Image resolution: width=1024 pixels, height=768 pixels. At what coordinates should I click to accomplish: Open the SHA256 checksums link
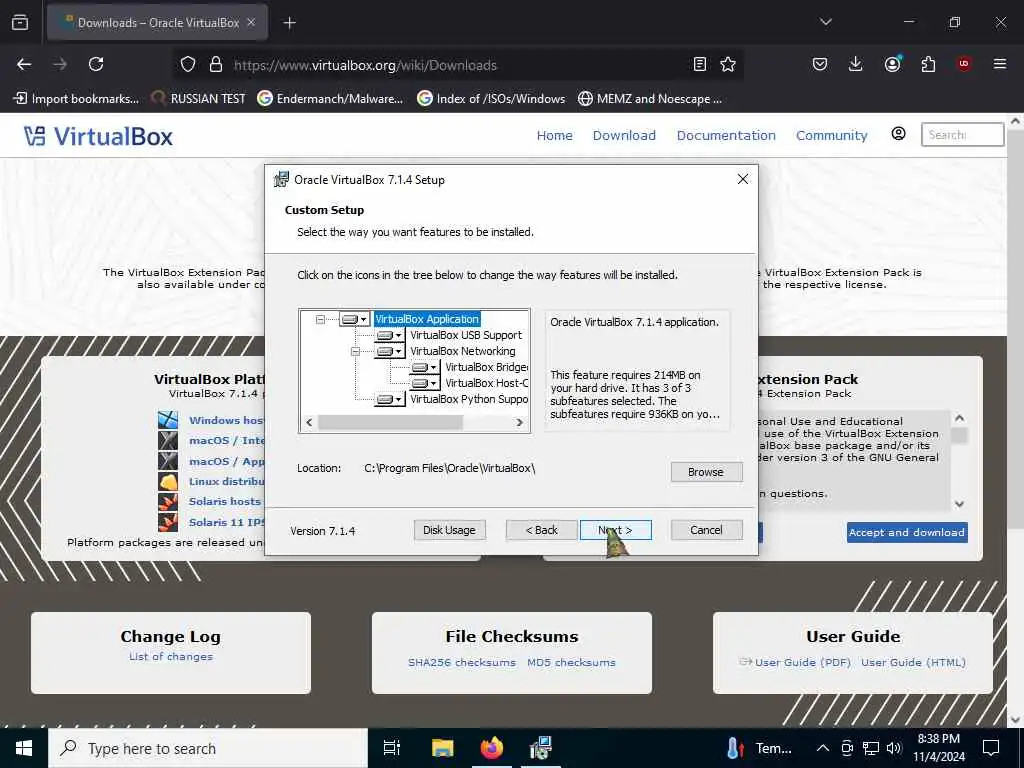[462, 662]
